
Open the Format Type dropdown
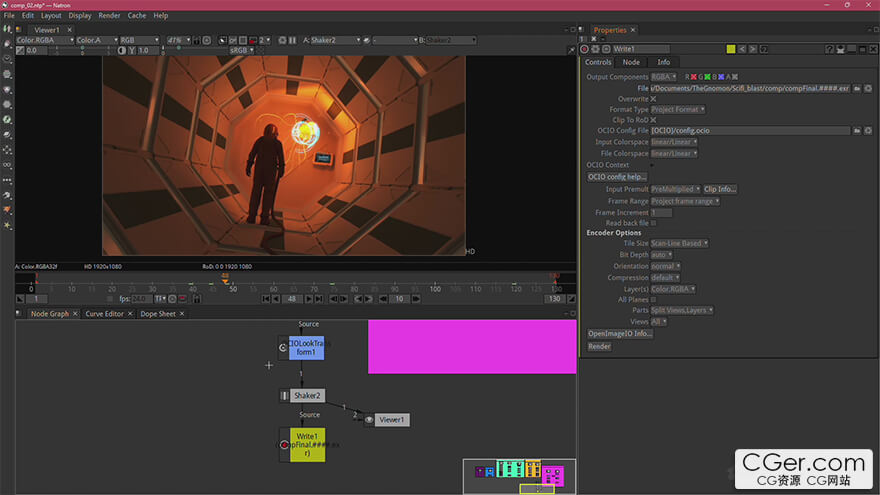[x=678, y=109]
